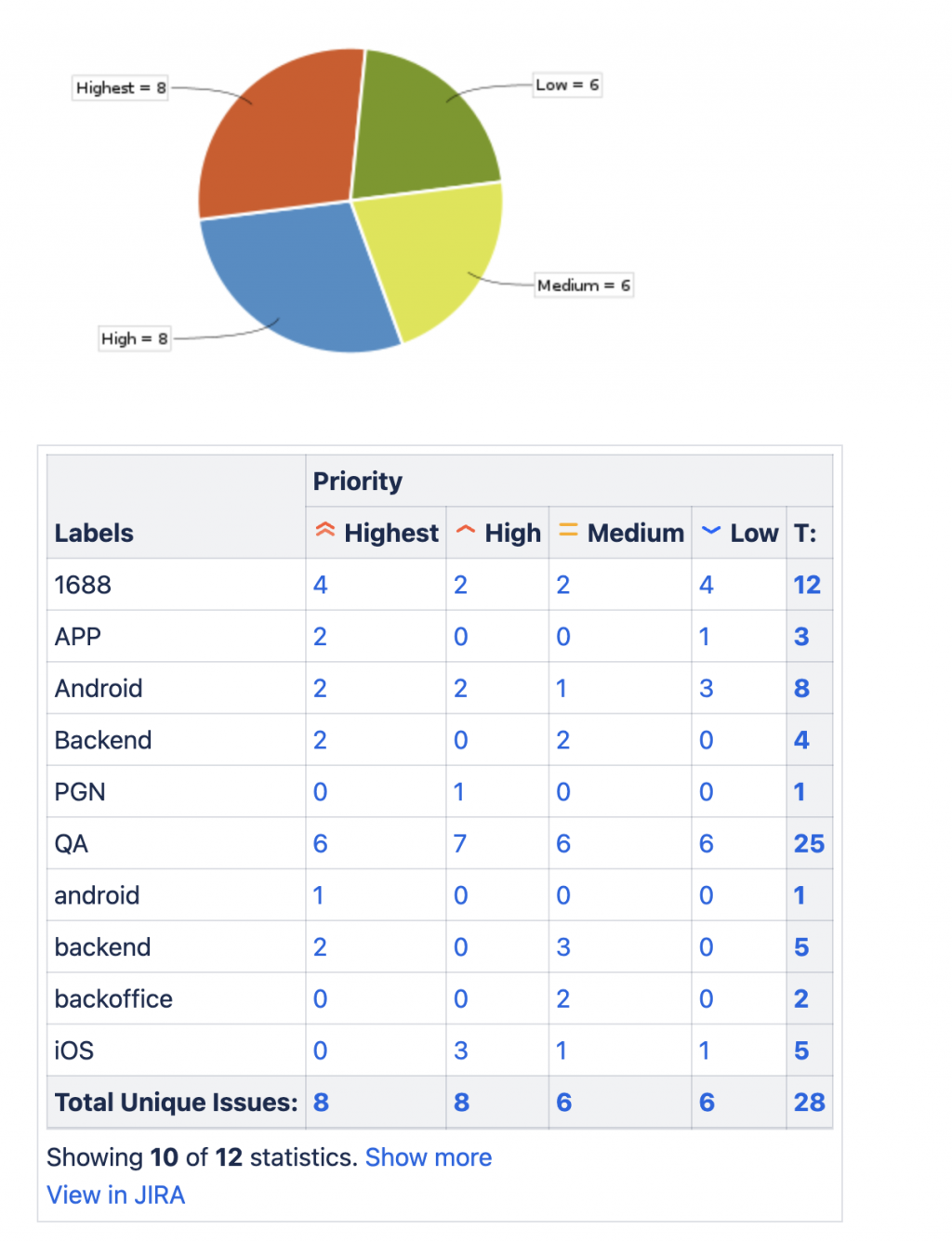Click the backoffice label cell
Screen dimensions: 952x1242
177,999
